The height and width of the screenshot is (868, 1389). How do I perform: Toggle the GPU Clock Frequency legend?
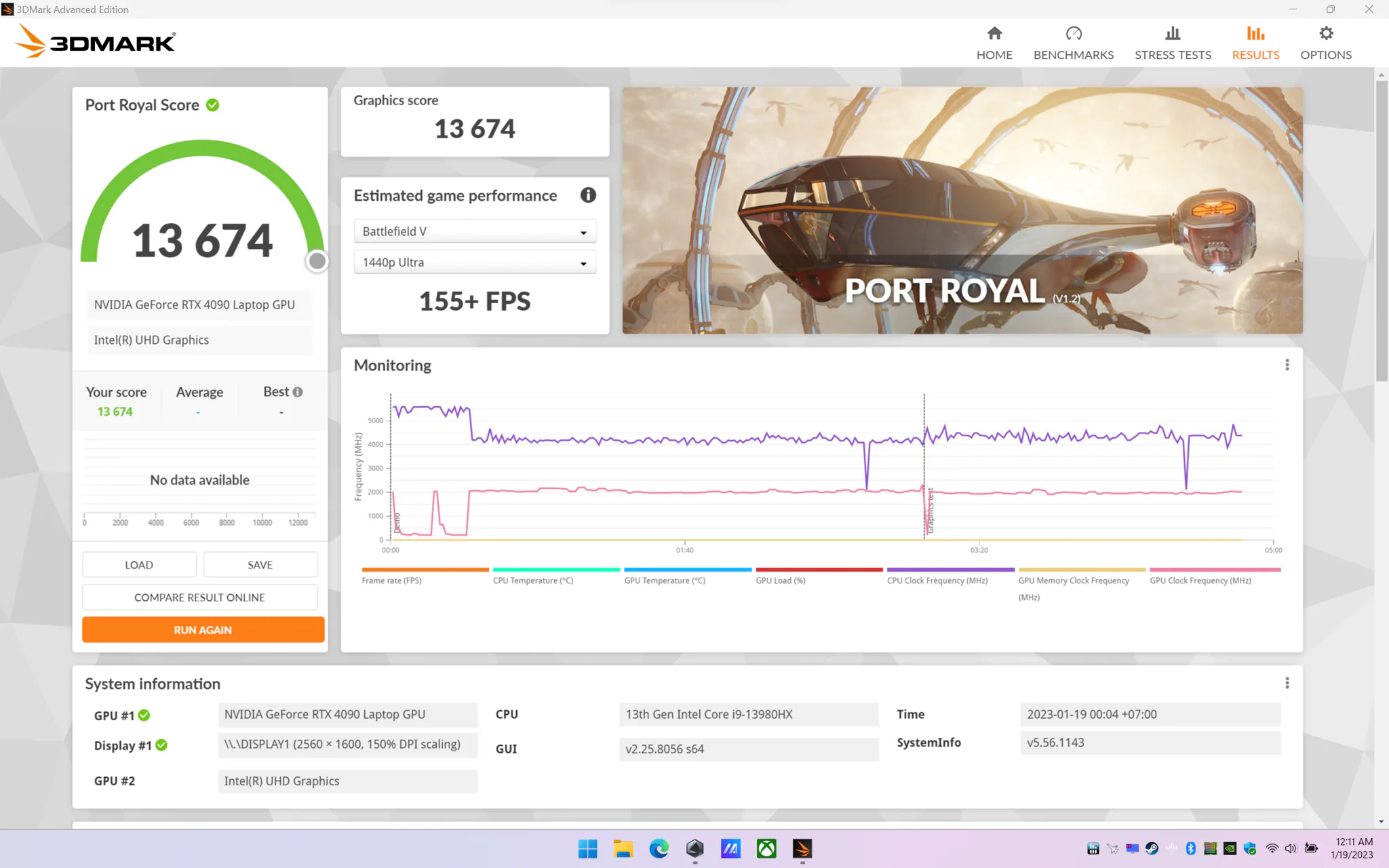(x=1215, y=576)
